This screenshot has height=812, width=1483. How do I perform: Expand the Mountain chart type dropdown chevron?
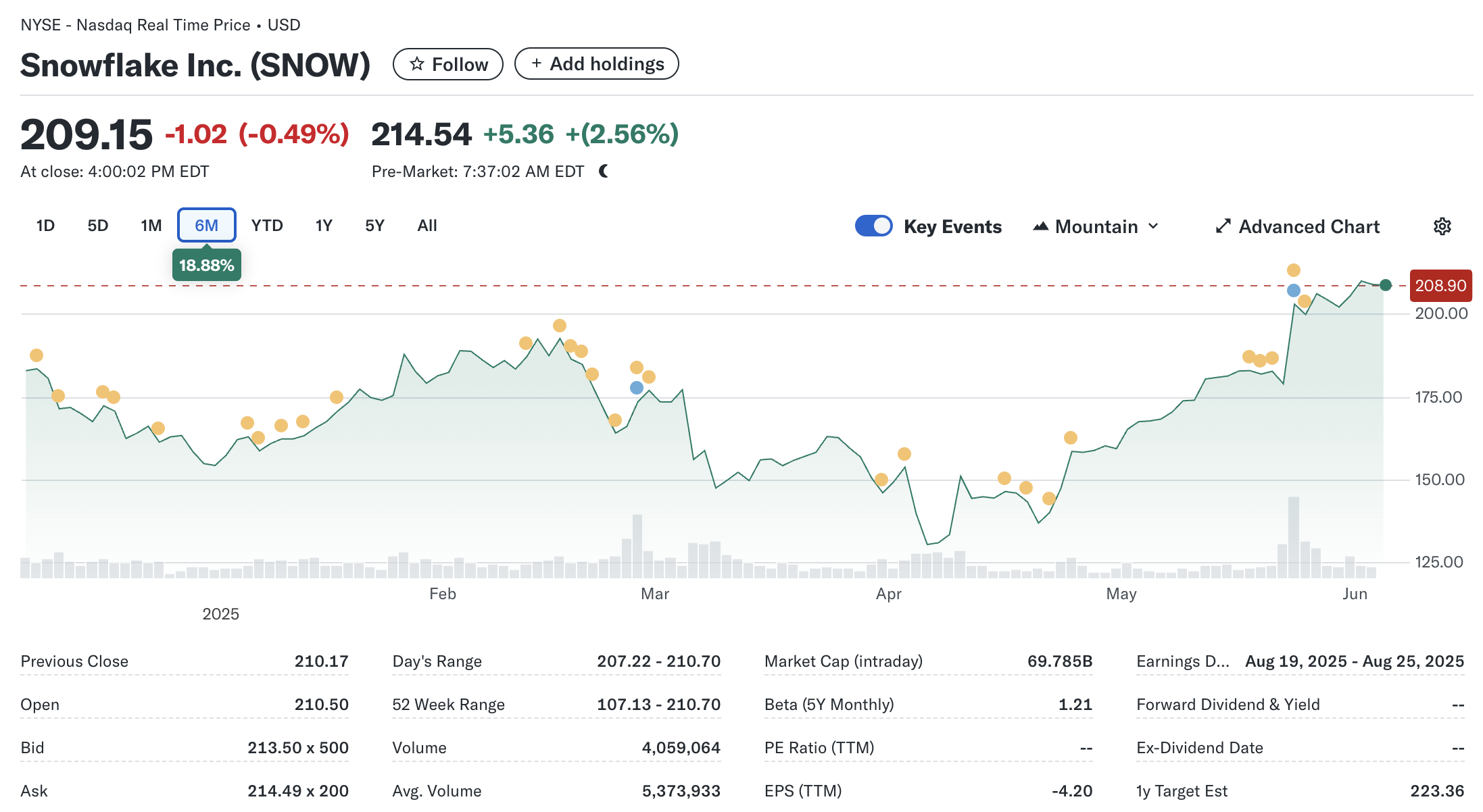[1153, 226]
